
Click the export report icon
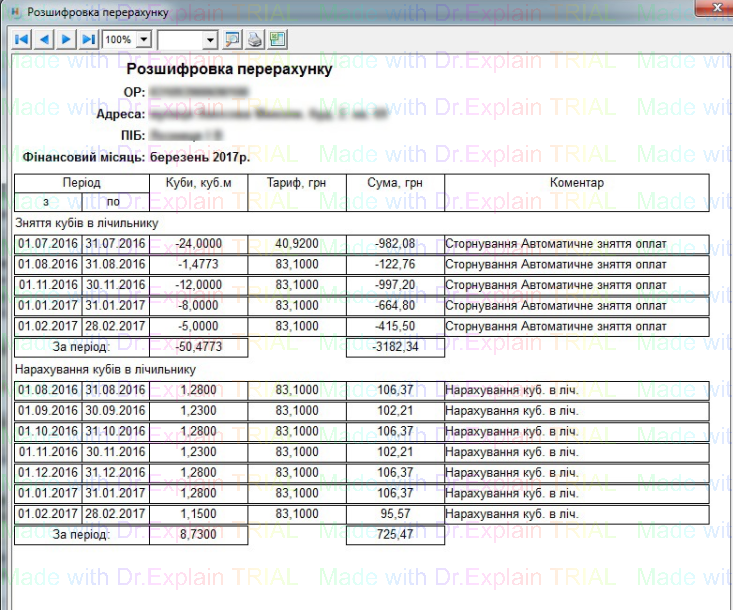tap(277, 40)
